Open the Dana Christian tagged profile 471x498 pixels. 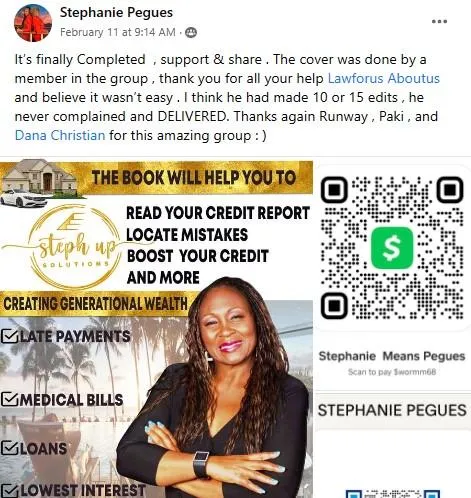pyautogui.click(x=60, y=135)
